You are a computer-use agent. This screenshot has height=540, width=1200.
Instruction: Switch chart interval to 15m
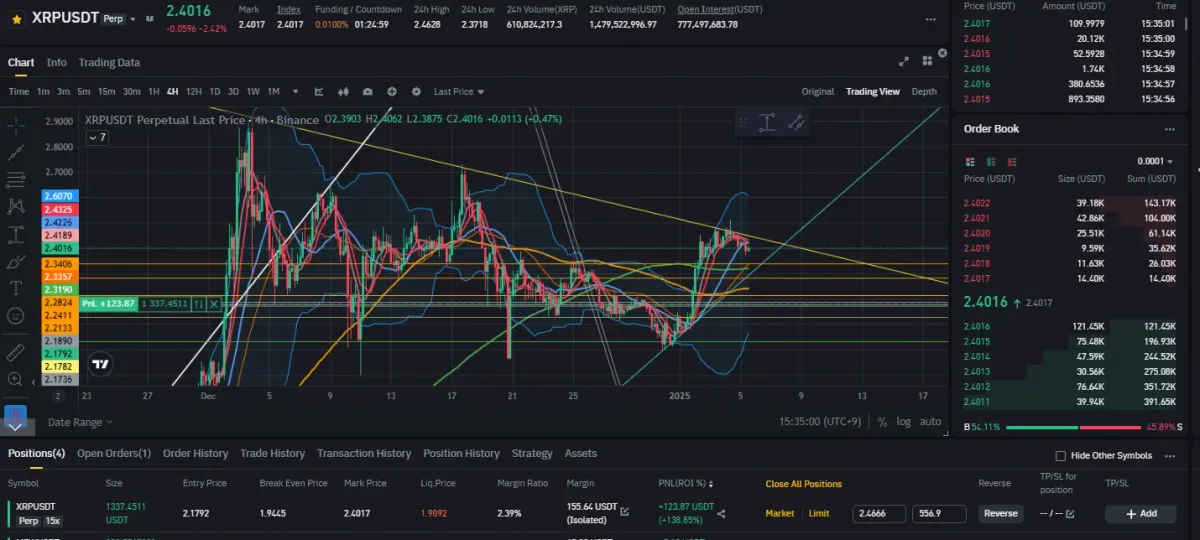tap(106, 91)
